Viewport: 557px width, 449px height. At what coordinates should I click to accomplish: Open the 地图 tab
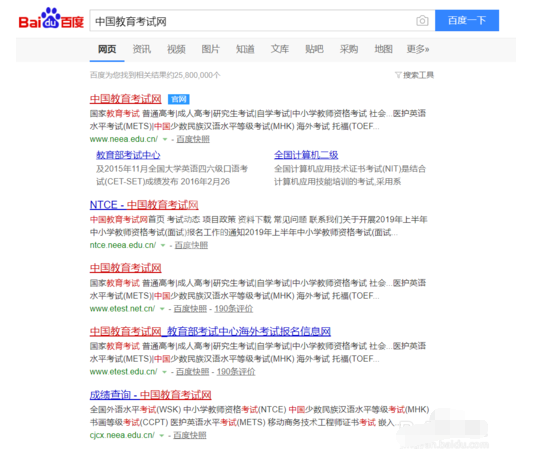383,49
